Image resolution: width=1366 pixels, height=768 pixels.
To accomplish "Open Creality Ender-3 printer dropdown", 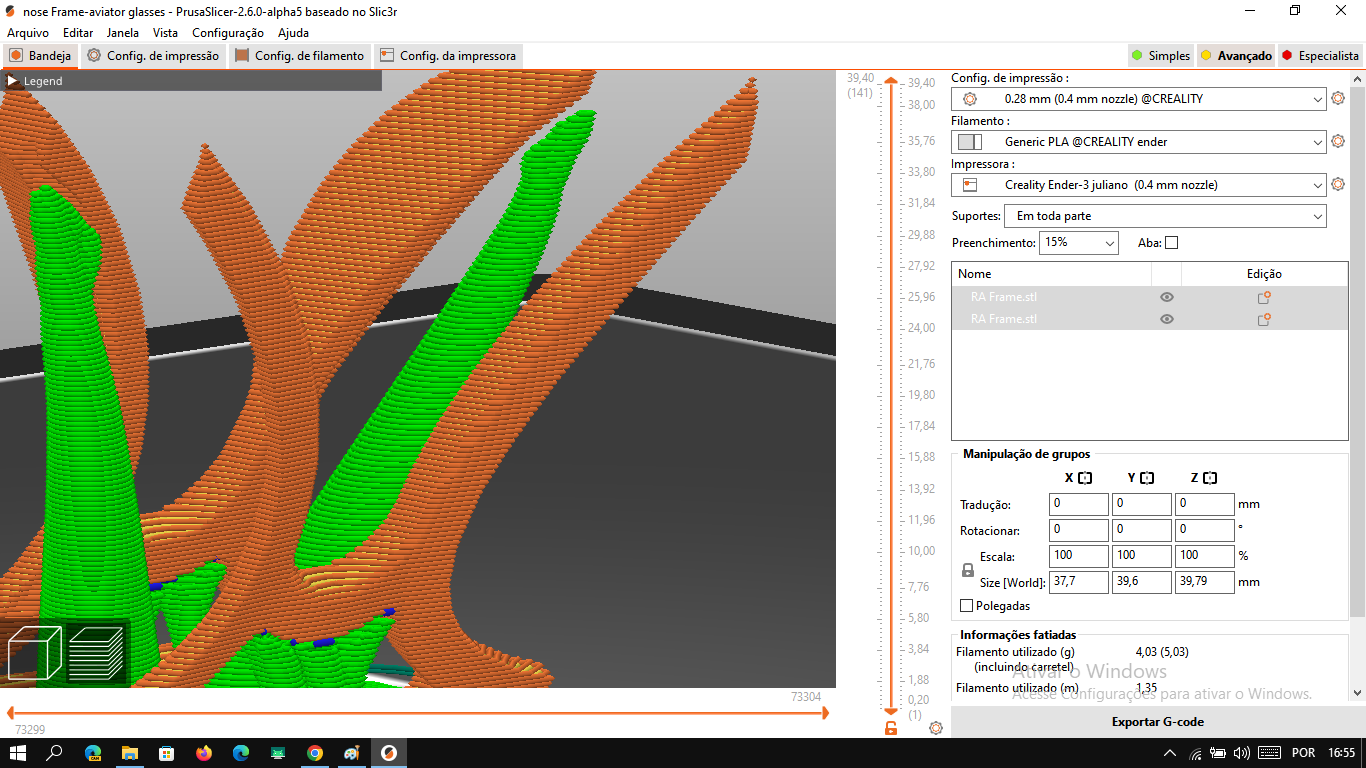I will click(1138, 185).
